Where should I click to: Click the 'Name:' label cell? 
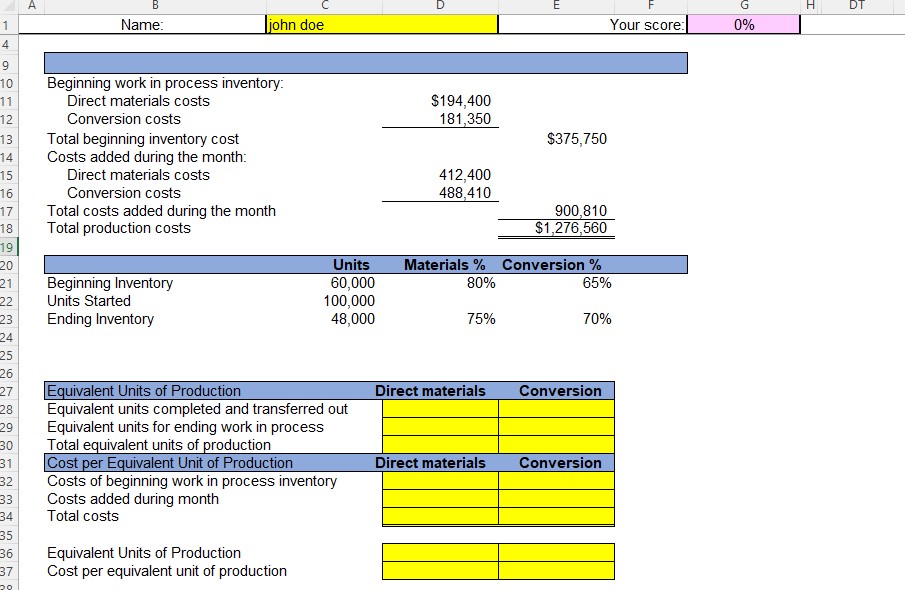point(142,25)
